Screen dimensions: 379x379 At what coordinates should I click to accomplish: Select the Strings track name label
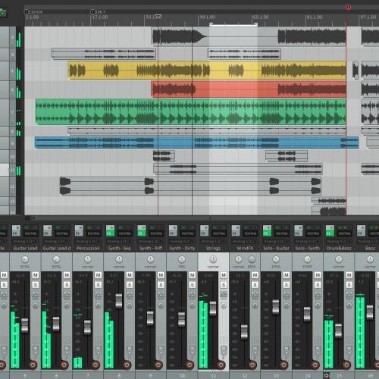213,248
